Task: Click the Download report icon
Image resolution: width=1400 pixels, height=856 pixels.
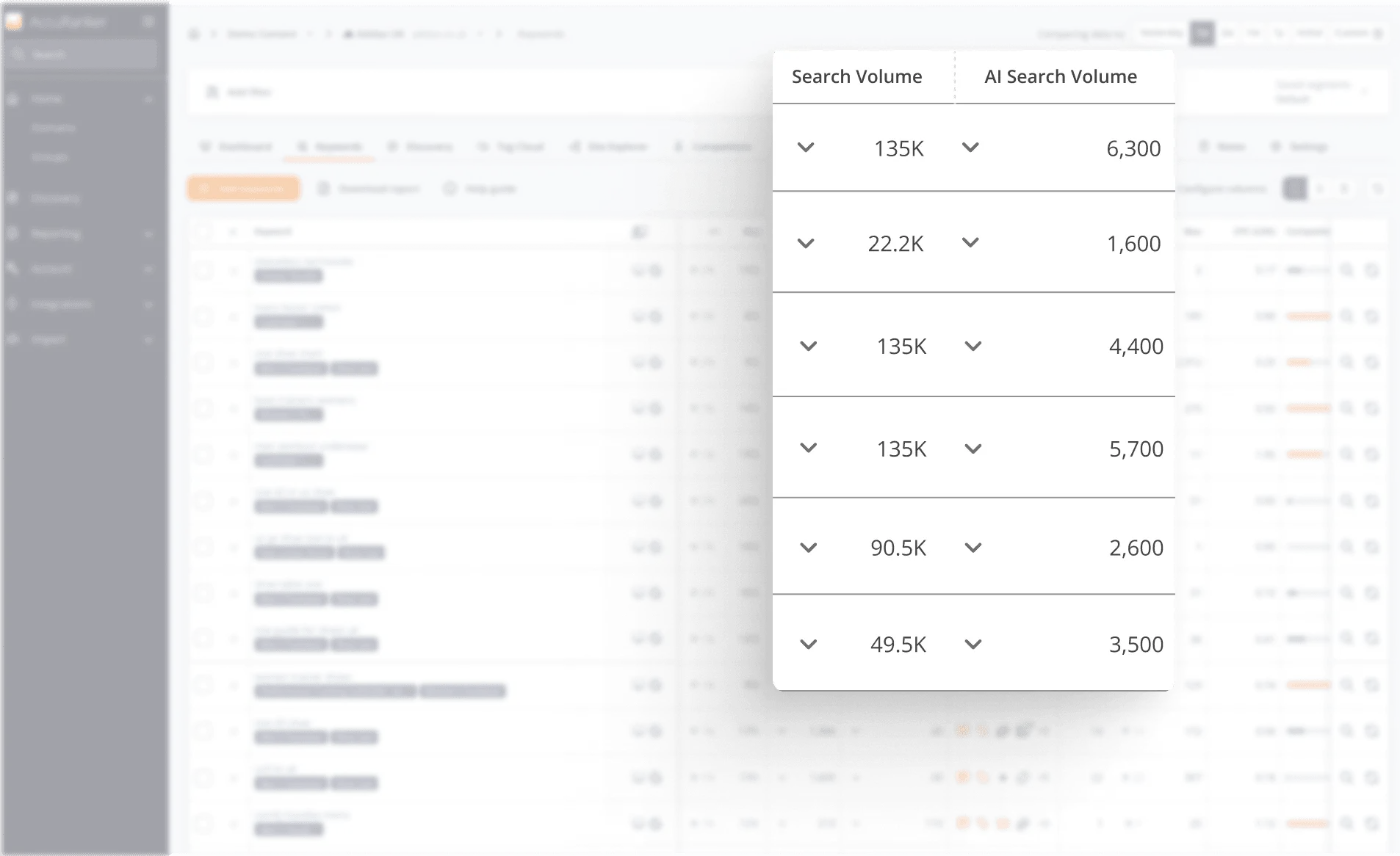Action: (323, 189)
